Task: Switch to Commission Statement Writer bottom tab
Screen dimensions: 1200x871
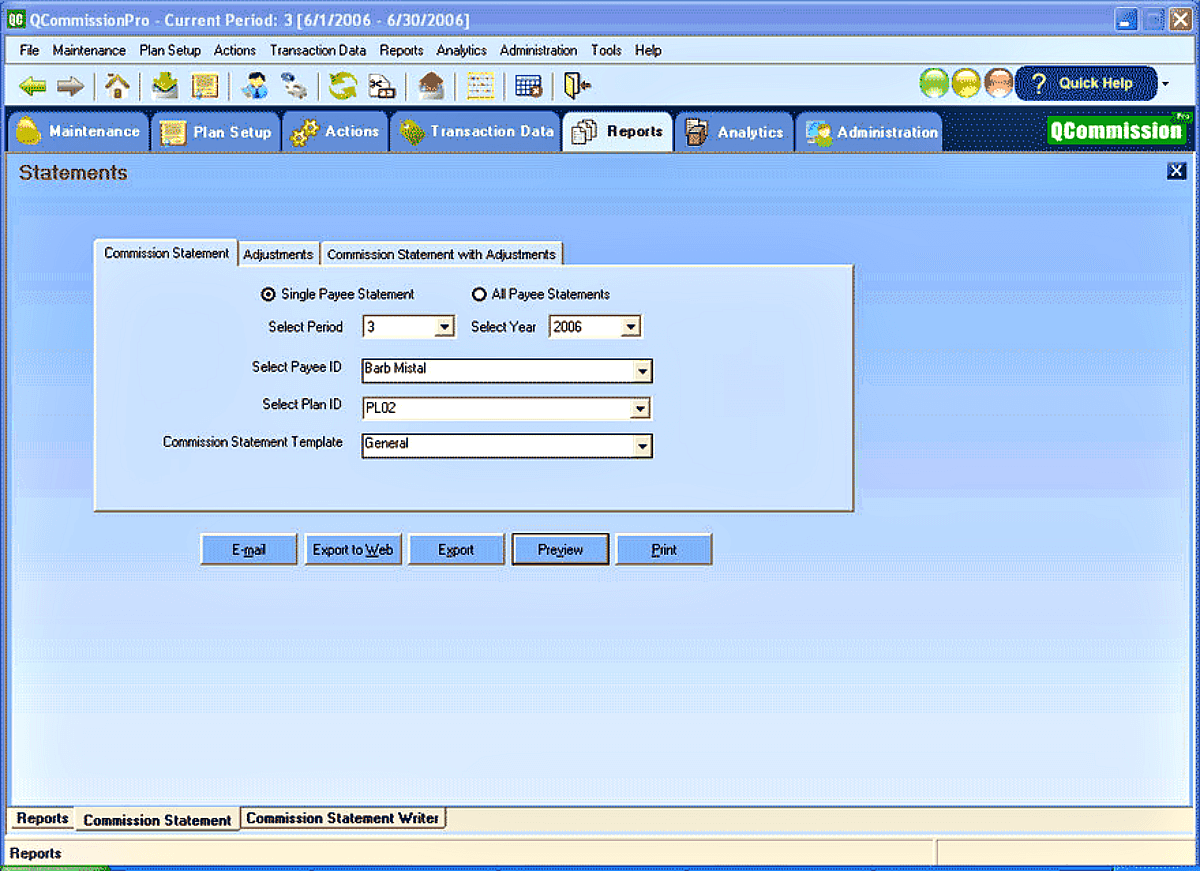Action: point(343,818)
